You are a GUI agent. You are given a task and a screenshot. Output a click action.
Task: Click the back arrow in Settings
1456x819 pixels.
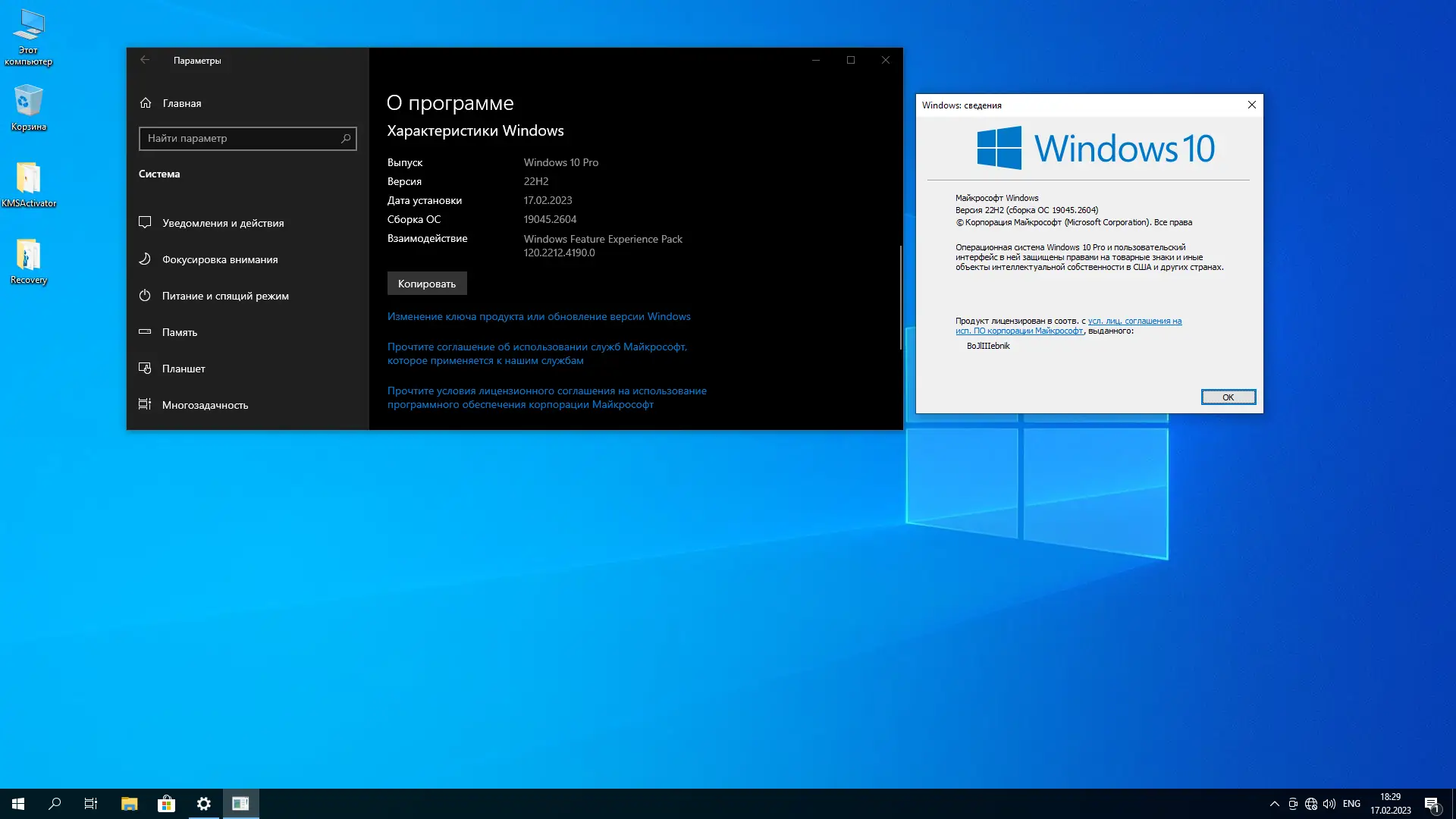click(145, 60)
